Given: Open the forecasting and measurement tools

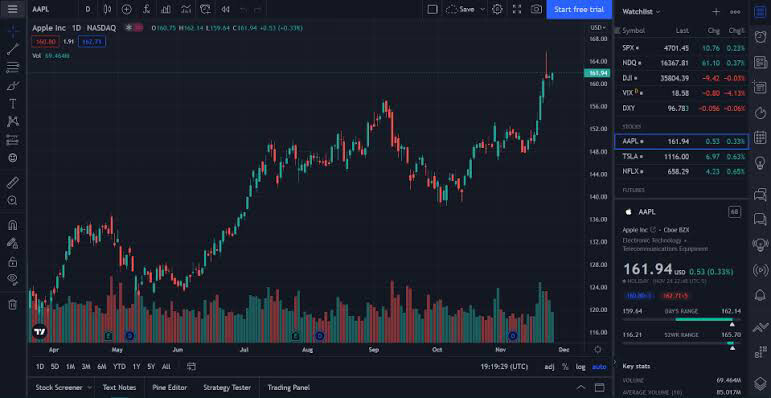Looking at the screenshot, I should [x=13, y=140].
